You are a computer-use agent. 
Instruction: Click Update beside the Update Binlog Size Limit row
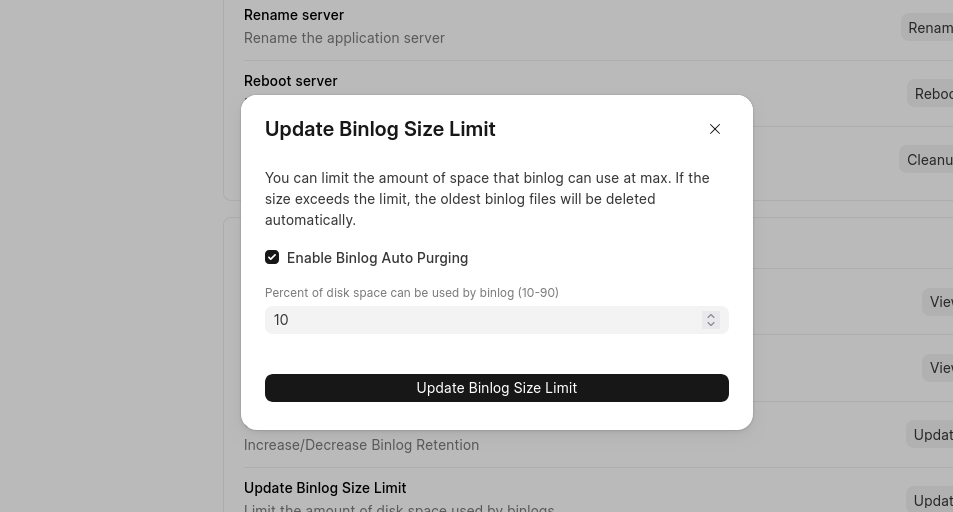coord(932,501)
